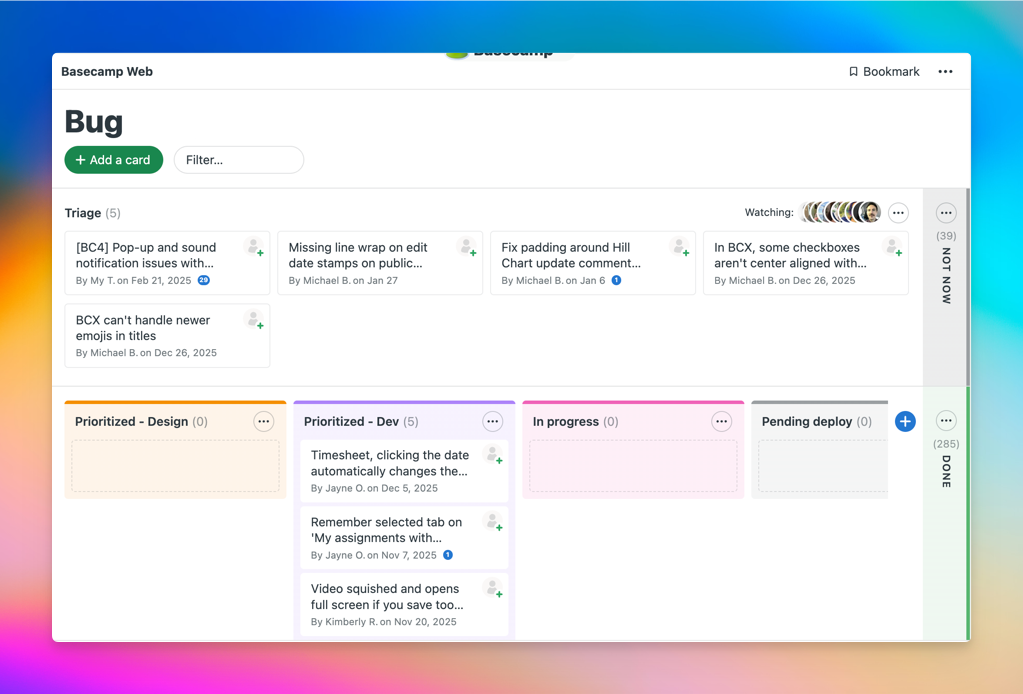1023x694 pixels.
Task: Open Prioritized - Dev column options
Action: pos(493,421)
